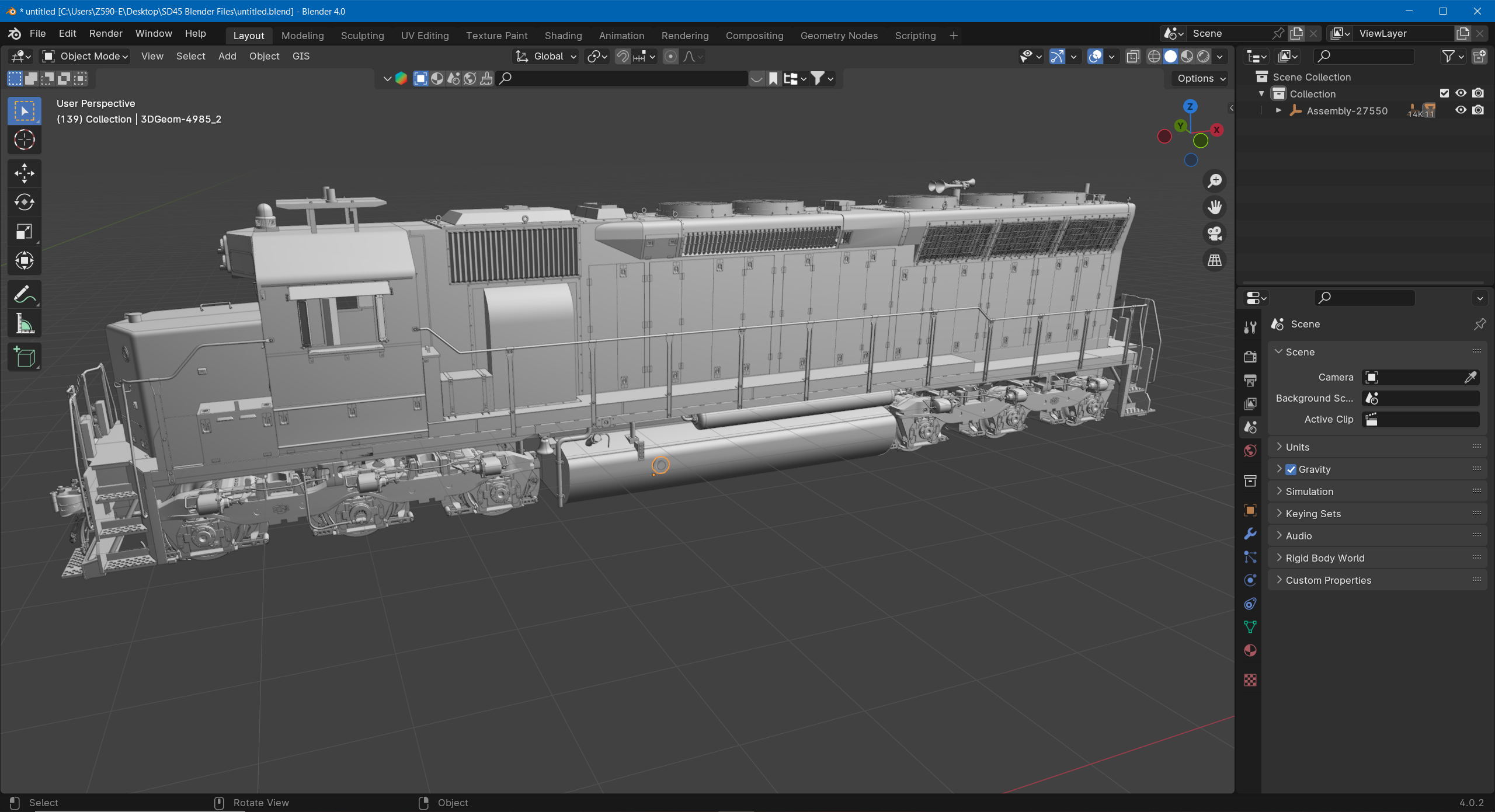The height and width of the screenshot is (812, 1495).
Task: Activate the Measure tool
Action: [24, 323]
